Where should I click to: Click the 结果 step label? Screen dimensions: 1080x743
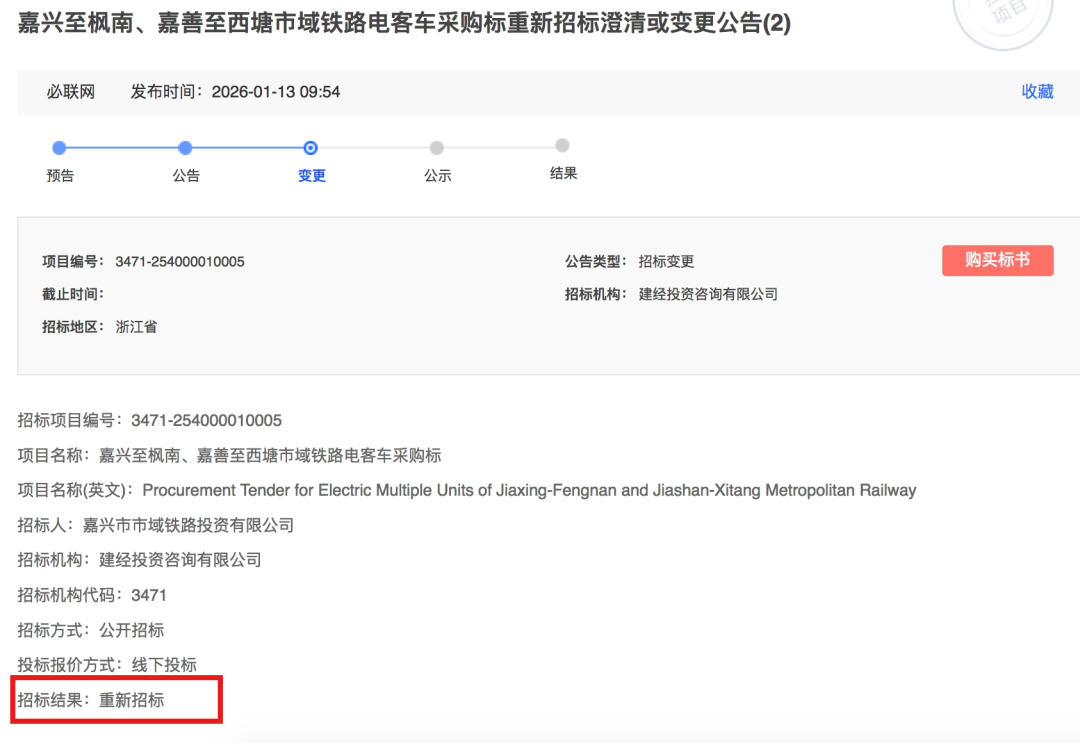coord(563,174)
